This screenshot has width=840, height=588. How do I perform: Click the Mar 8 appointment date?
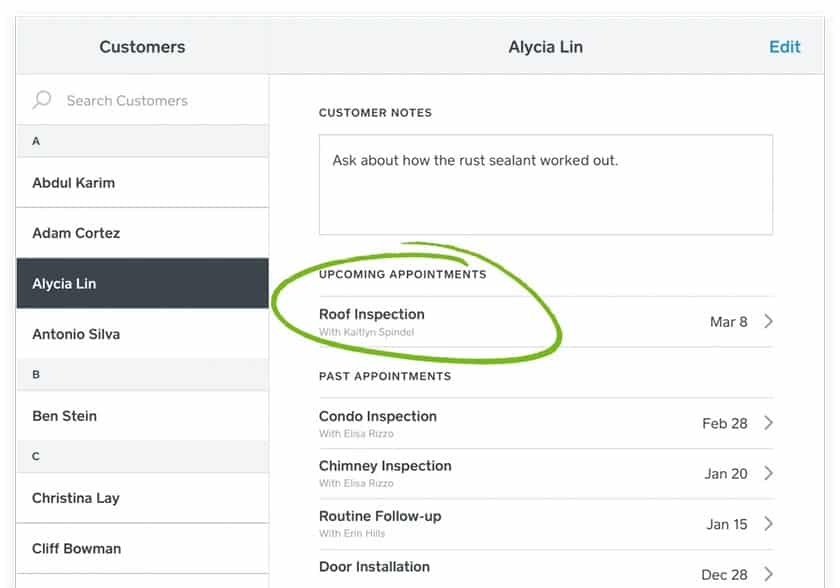coord(731,322)
